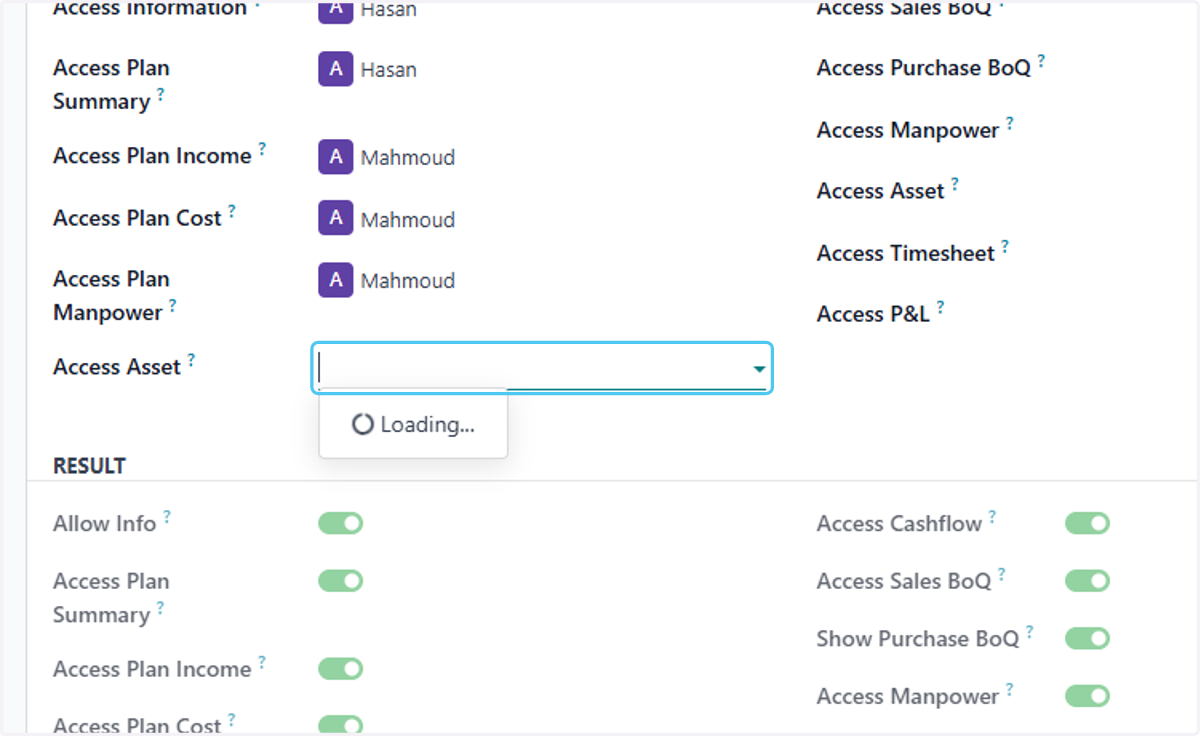Open Access Plan Income help icon in RESULT section

click(x=262, y=662)
